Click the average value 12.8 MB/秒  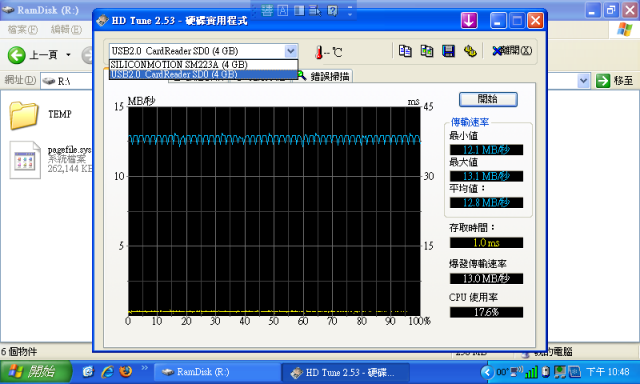[487, 203]
